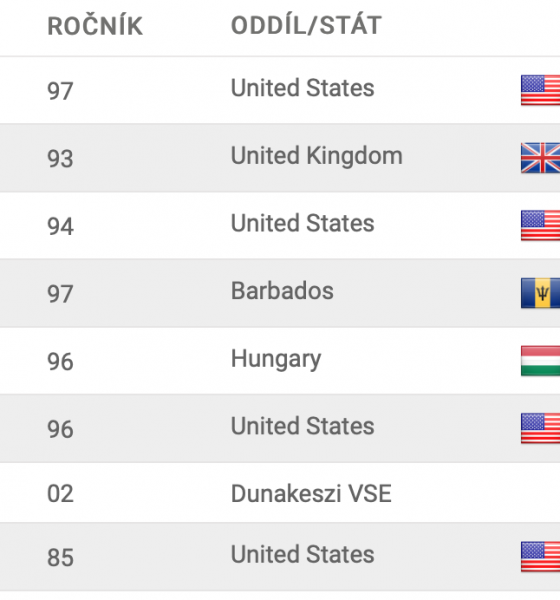Click year 93 in United Kingdom row

click(x=60, y=158)
